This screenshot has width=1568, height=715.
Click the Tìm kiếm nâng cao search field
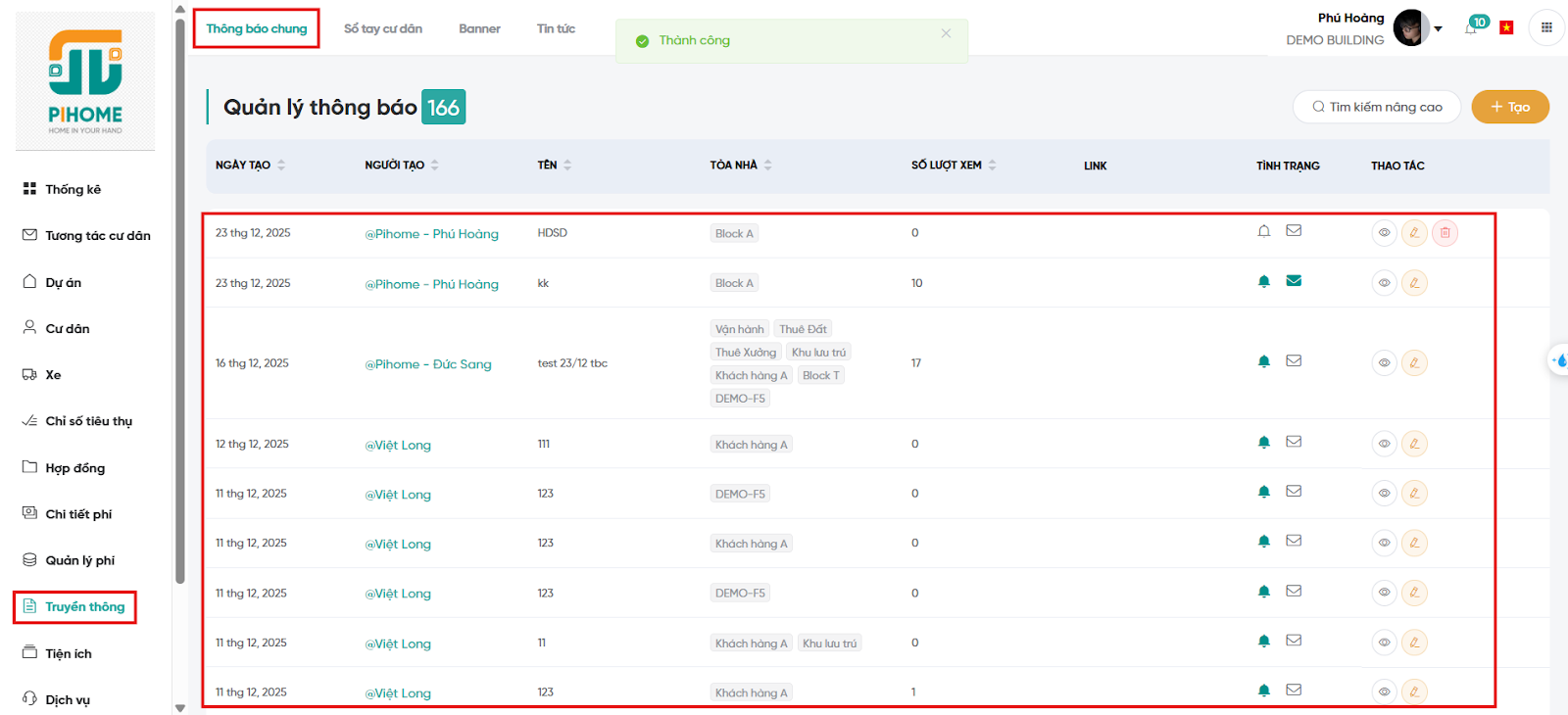click(x=1377, y=107)
